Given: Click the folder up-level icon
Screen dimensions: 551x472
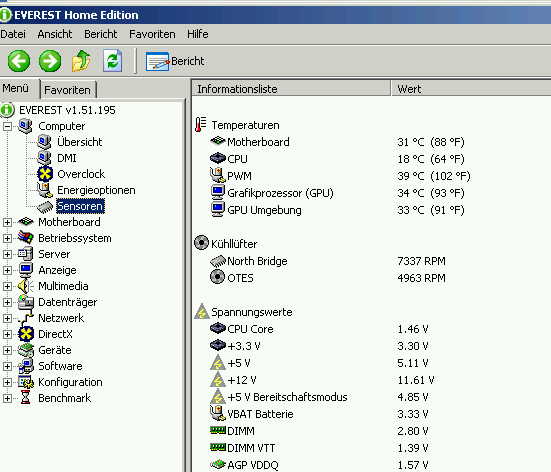Looking at the screenshot, I should tap(81, 61).
